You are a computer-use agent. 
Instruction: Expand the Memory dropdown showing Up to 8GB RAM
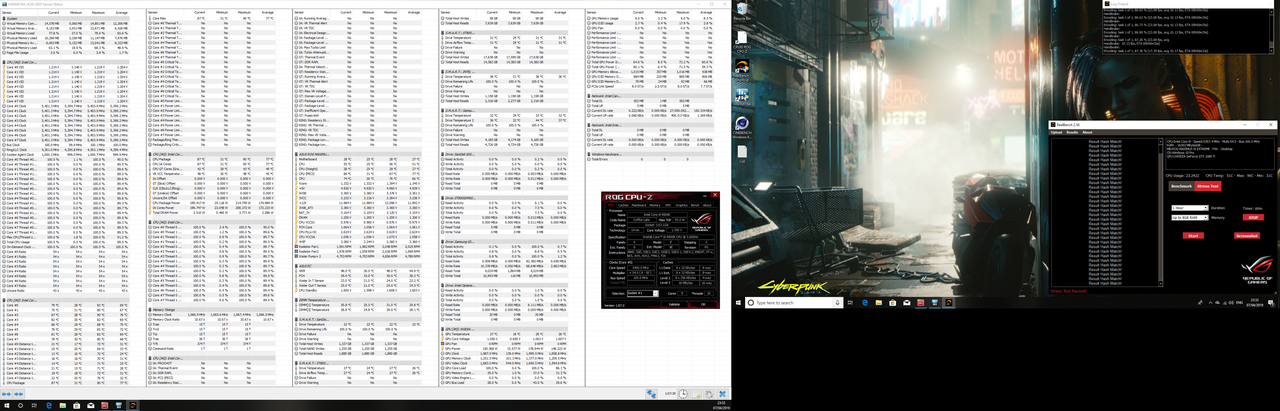[x=1190, y=218]
